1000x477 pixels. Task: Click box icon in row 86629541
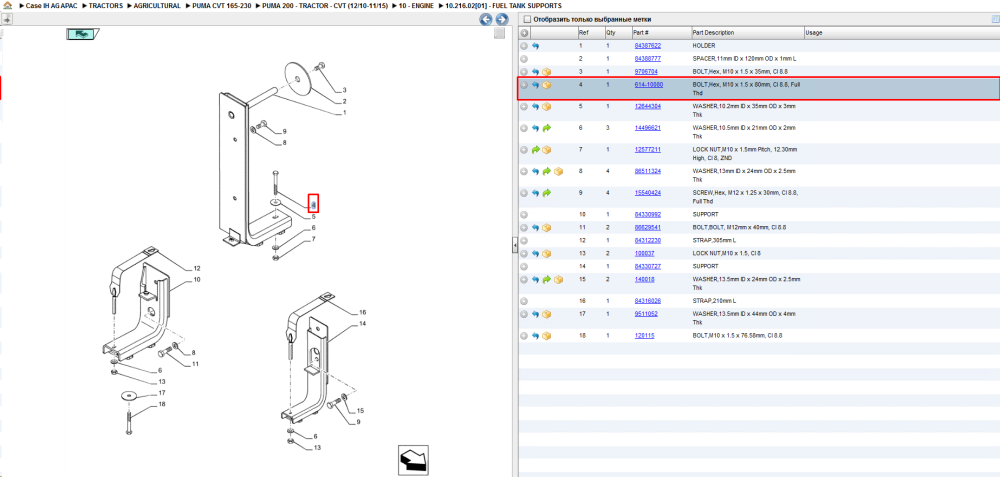point(547,228)
